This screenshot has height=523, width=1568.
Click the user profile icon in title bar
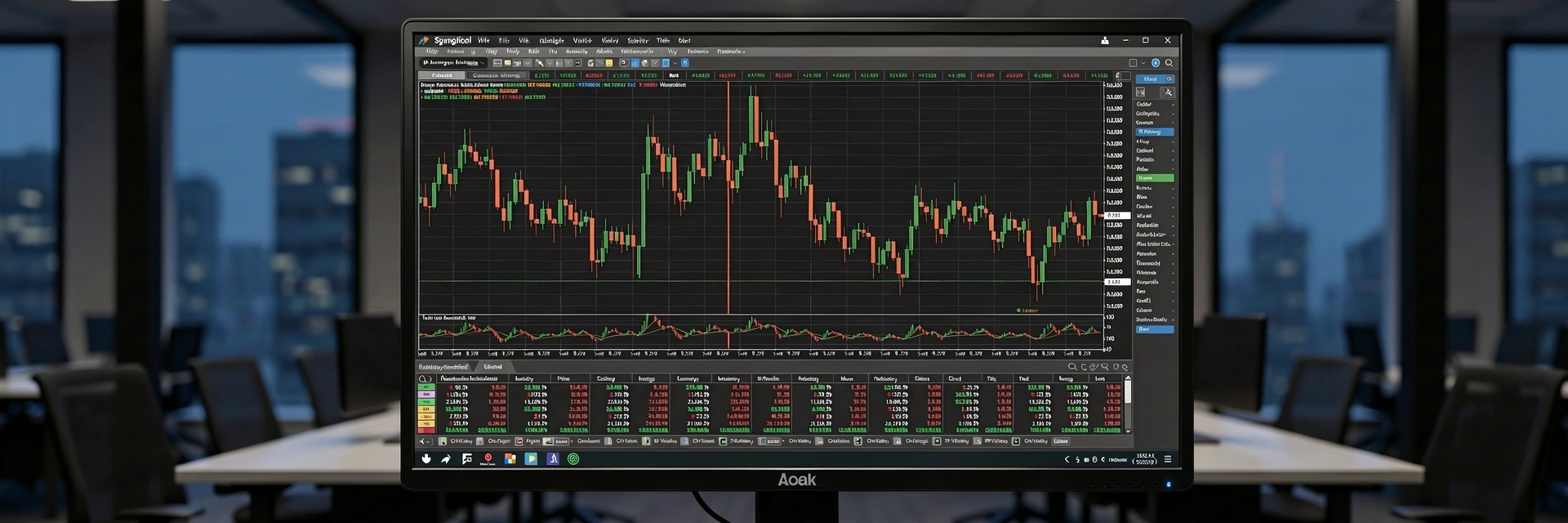tap(1105, 40)
